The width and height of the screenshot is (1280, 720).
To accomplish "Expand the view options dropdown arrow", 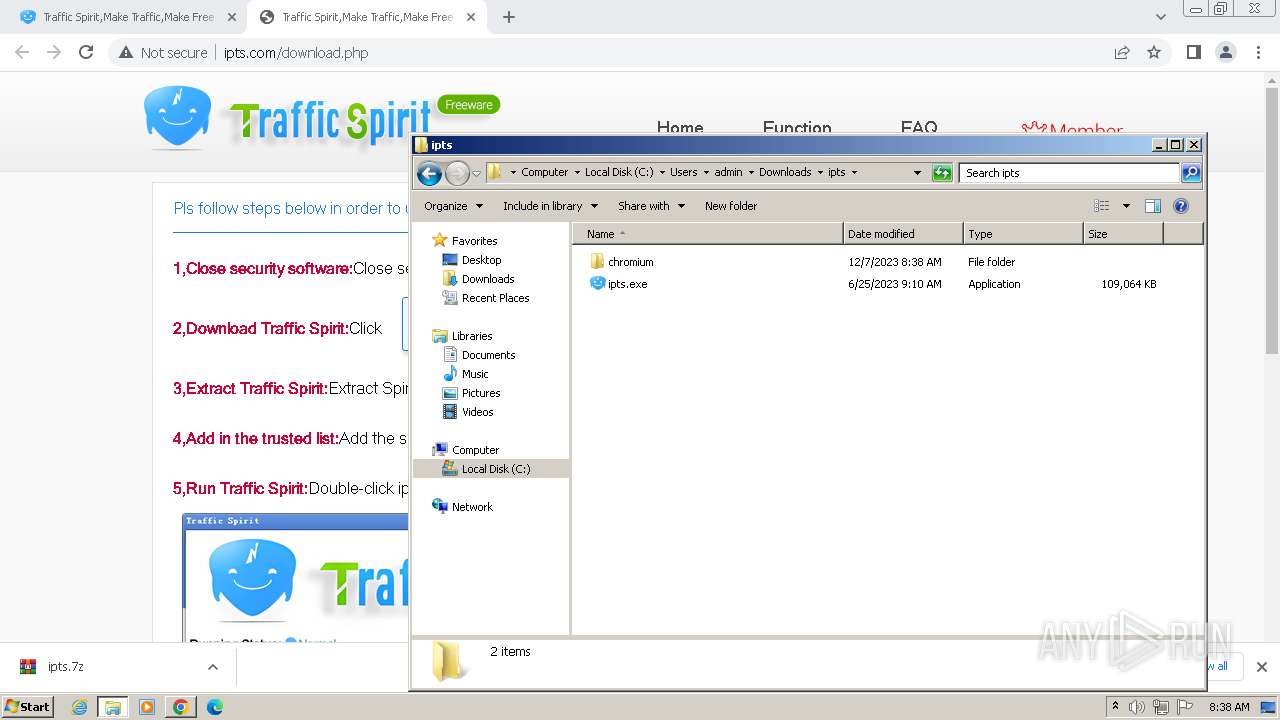I will tap(1126, 206).
